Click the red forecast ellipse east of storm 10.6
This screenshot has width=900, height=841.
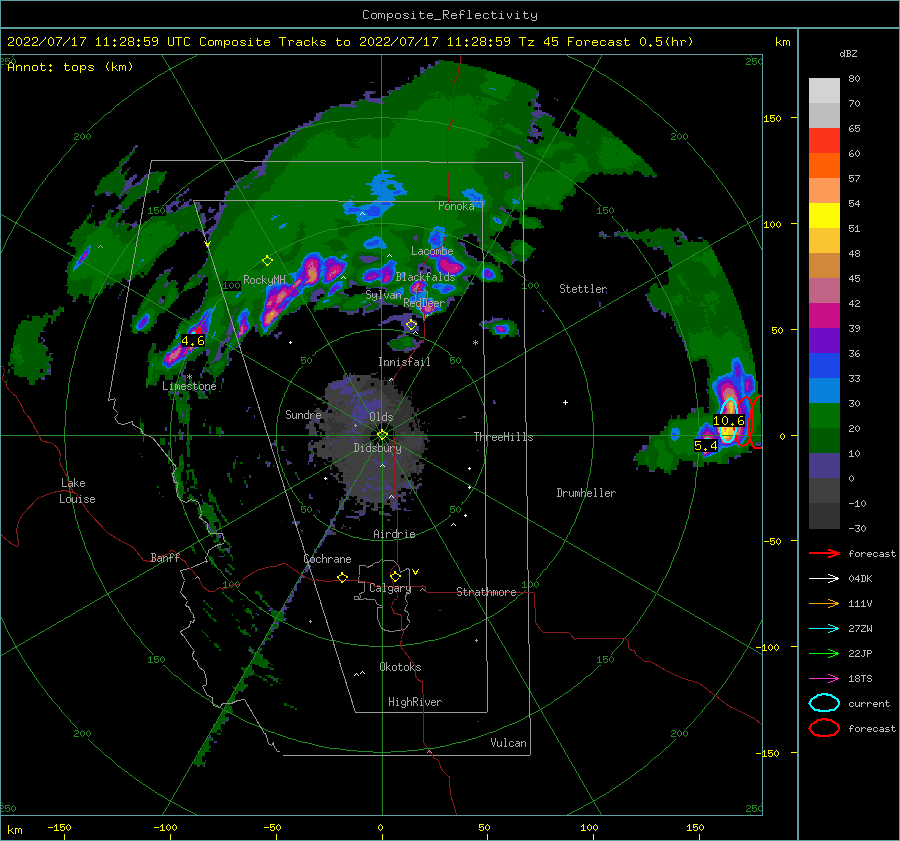(744, 421)
